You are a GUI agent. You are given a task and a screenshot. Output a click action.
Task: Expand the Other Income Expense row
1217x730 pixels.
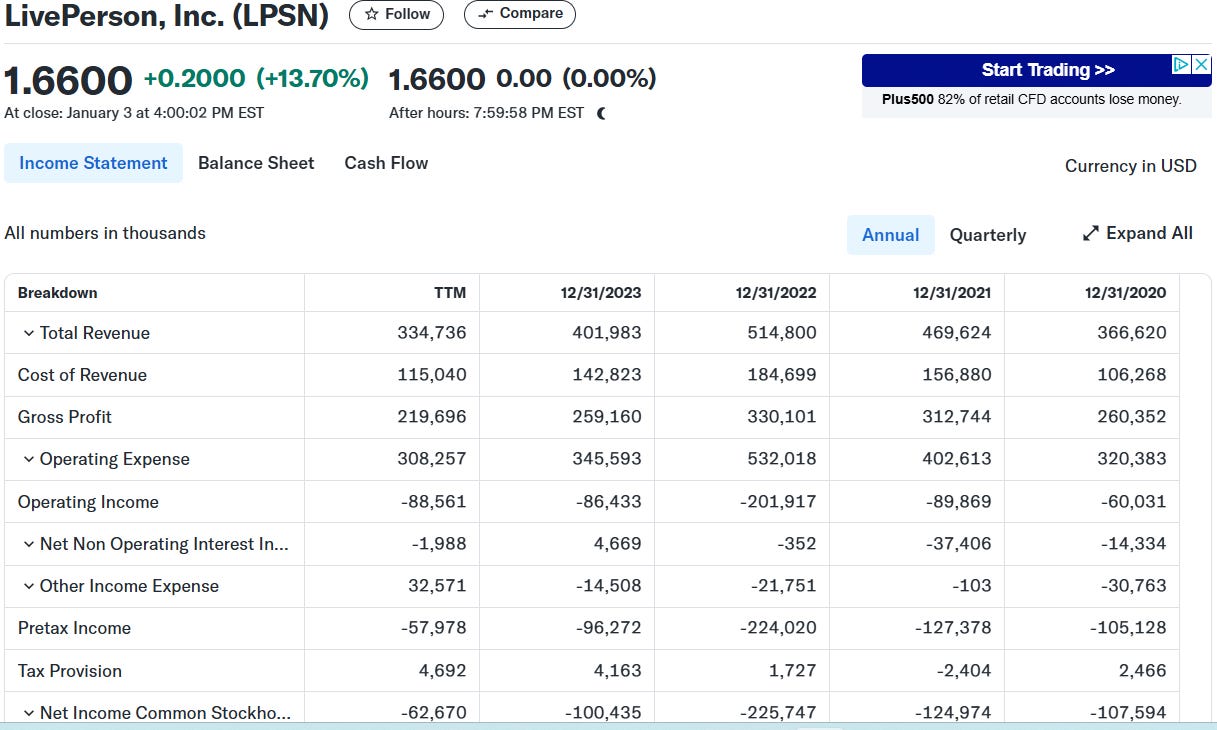tap(28, 586)
